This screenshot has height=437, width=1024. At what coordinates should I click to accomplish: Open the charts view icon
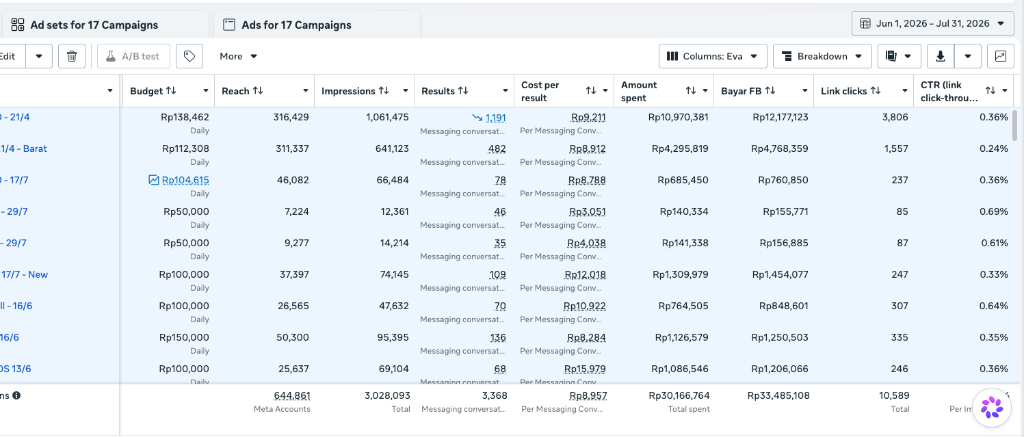coord(1000,56)
